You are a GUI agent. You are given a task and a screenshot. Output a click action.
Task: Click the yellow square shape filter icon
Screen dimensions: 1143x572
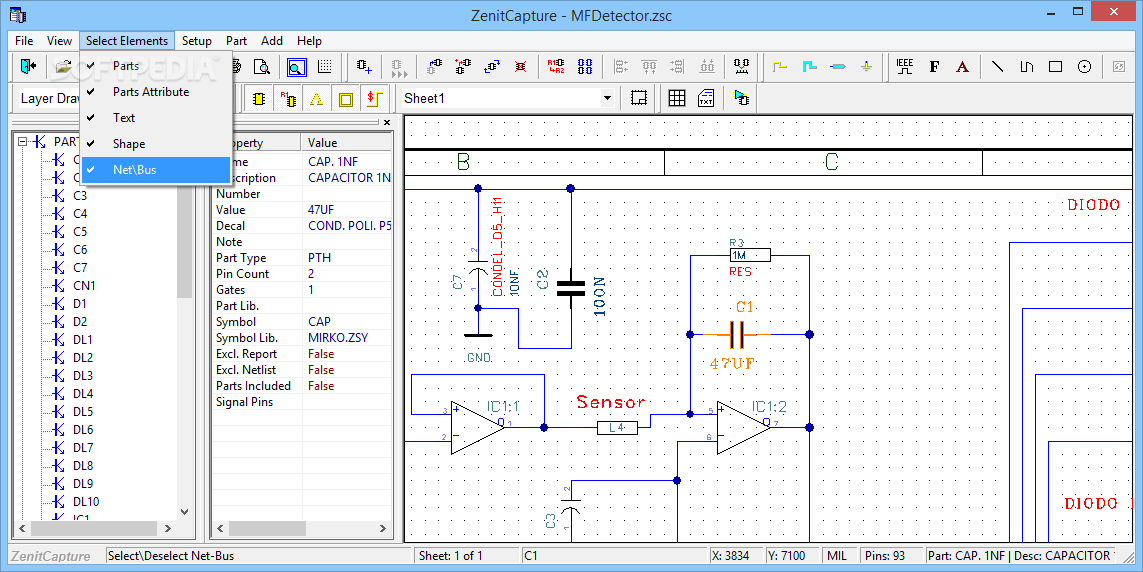click(346, 98)
